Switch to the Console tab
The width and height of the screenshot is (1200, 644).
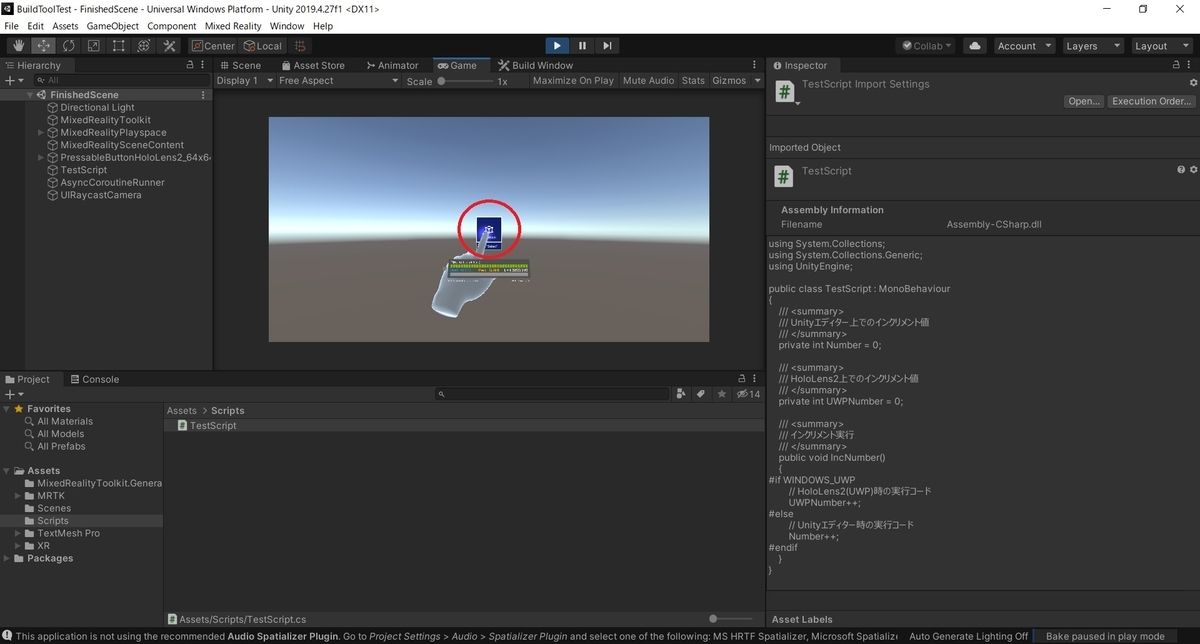click(93, 379)
